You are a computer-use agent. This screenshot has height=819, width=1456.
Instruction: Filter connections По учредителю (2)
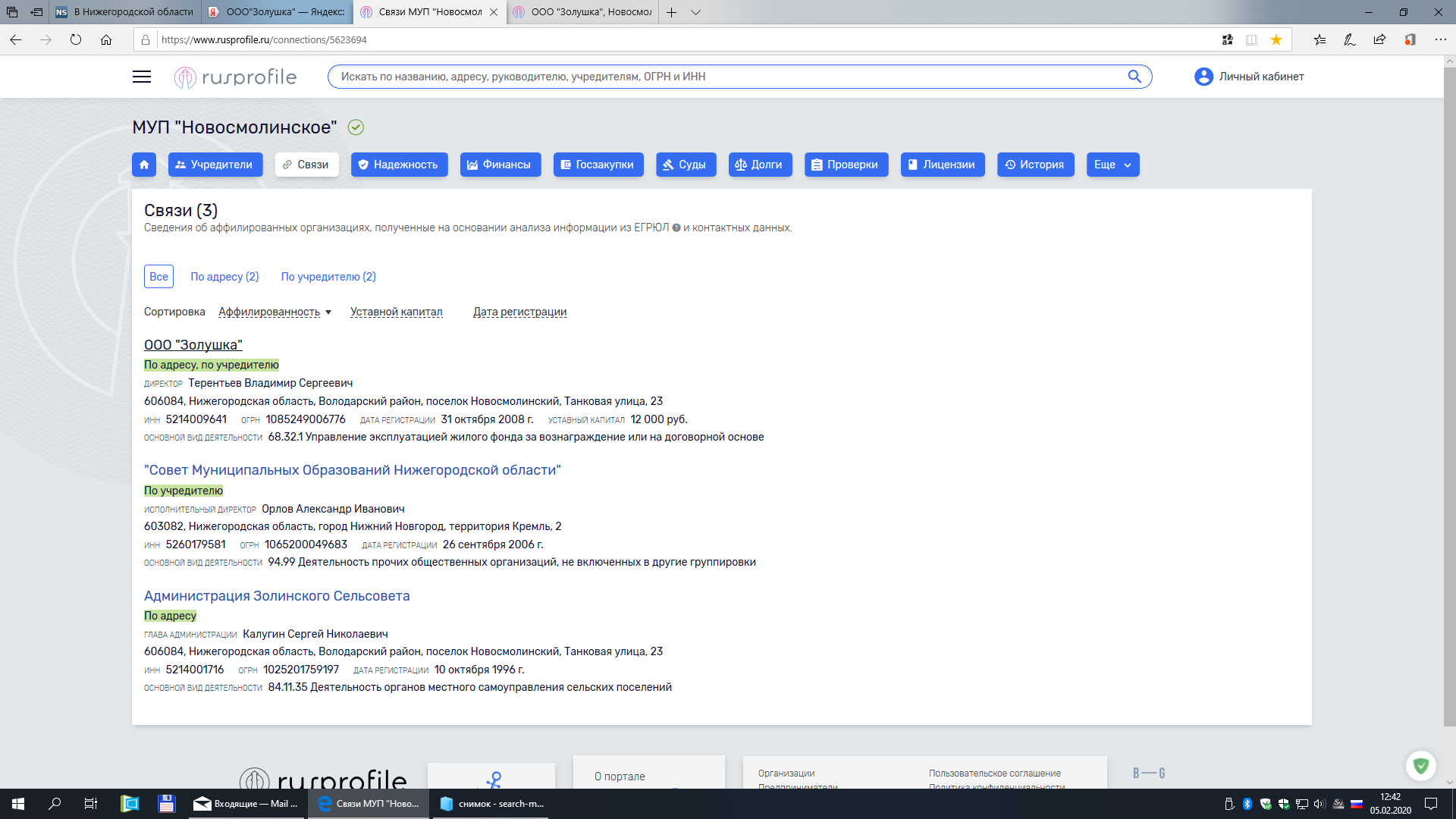click(x=328, y=277)
